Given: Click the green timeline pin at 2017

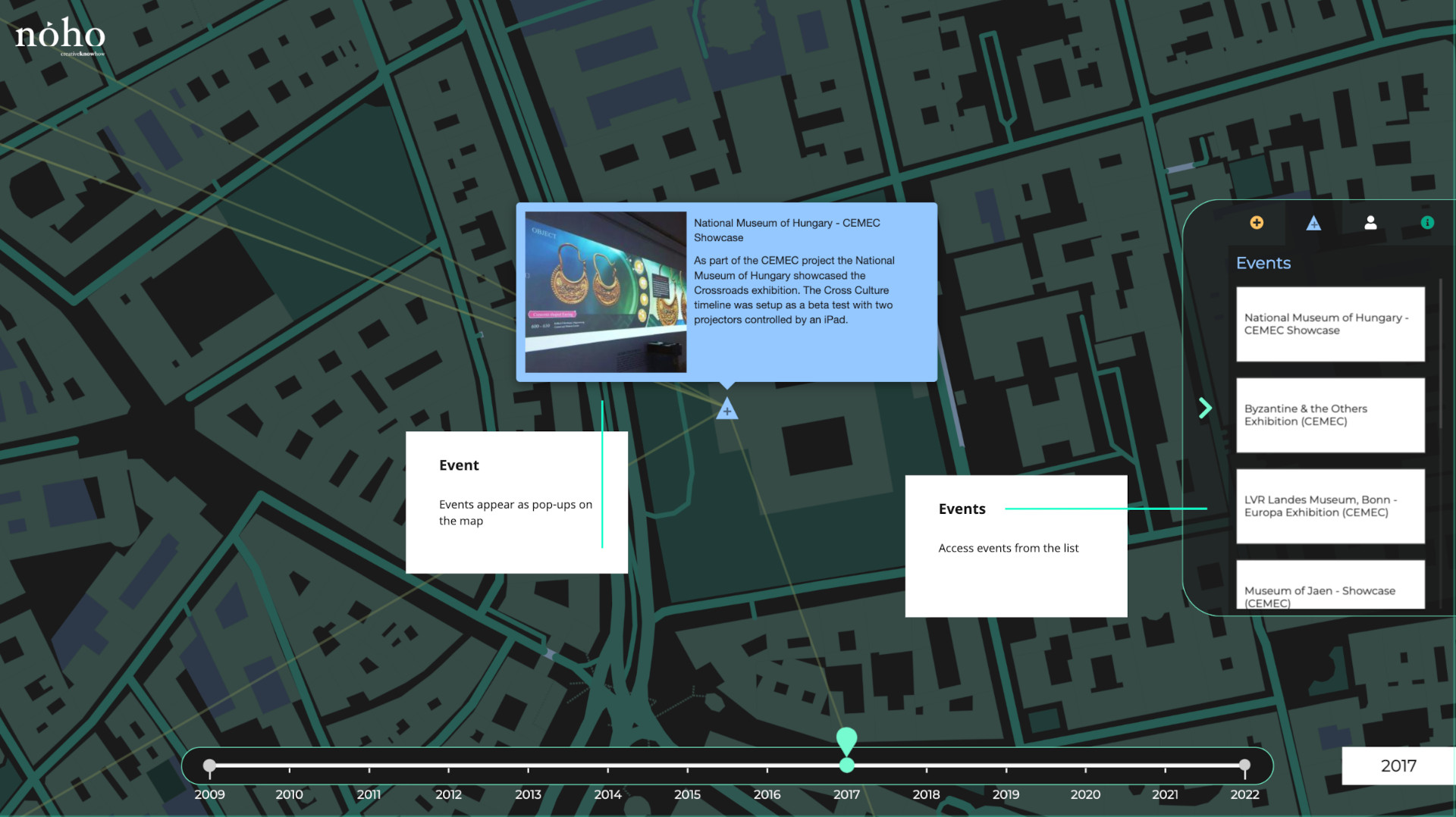Looking at the screenshot, I should coord(846,740).
